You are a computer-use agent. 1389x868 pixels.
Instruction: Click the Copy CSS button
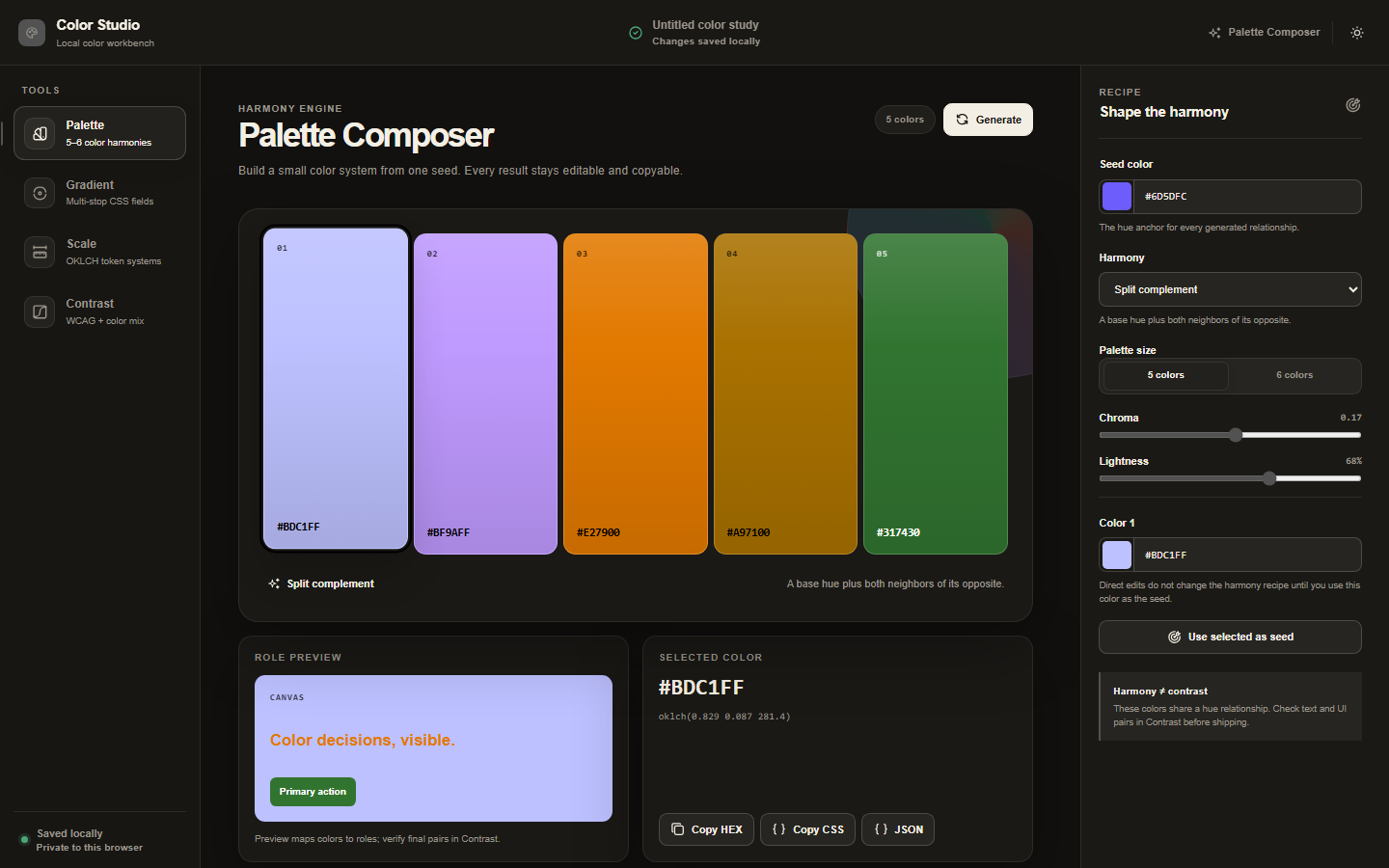807,829
